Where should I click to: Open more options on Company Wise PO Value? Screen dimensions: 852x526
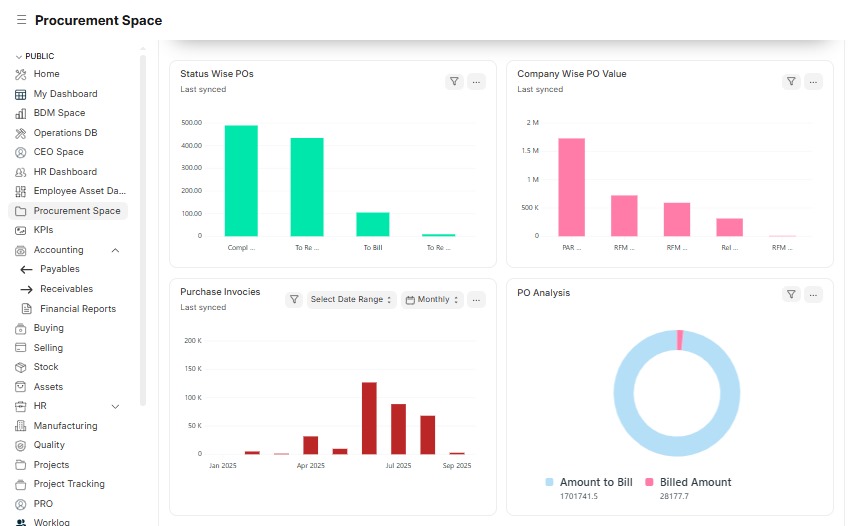813,82
